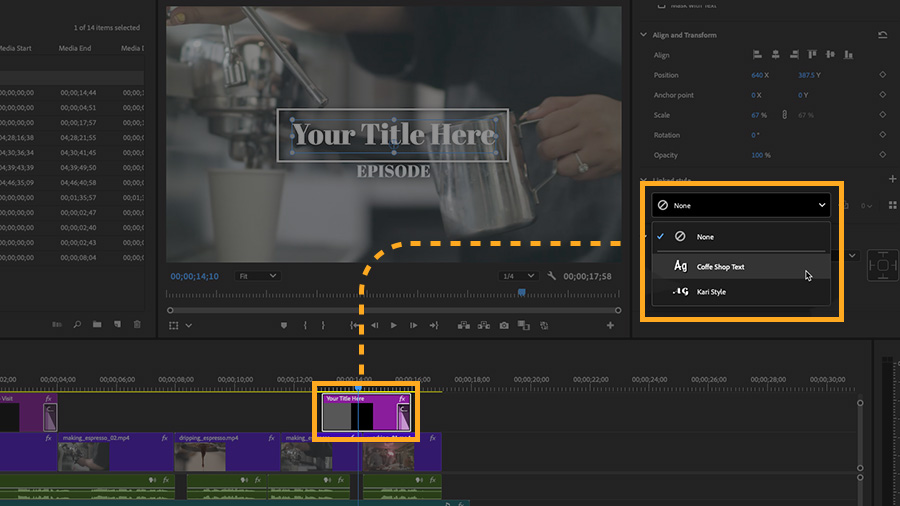Click the Align Left icon
The image size is (900, 506).
(x=757, y=55)
